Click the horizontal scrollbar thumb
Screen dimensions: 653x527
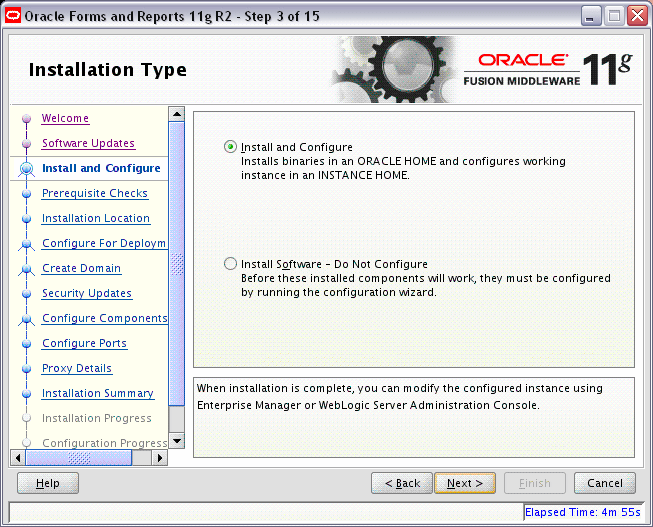coord(78,457)
